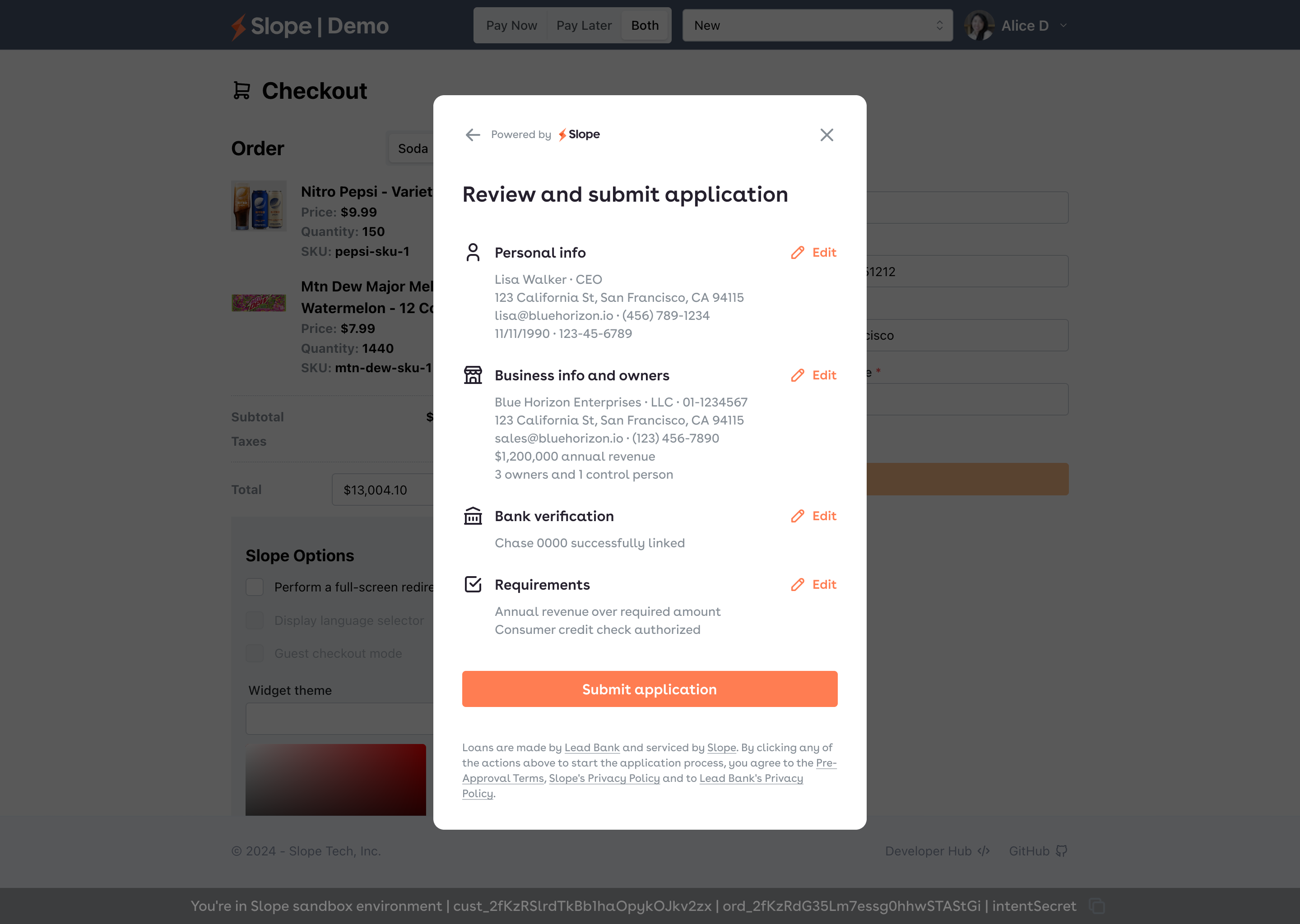Click the GitHub icon in footer
Viewport: 1300px width, 924px height.
click(1062, 851)
